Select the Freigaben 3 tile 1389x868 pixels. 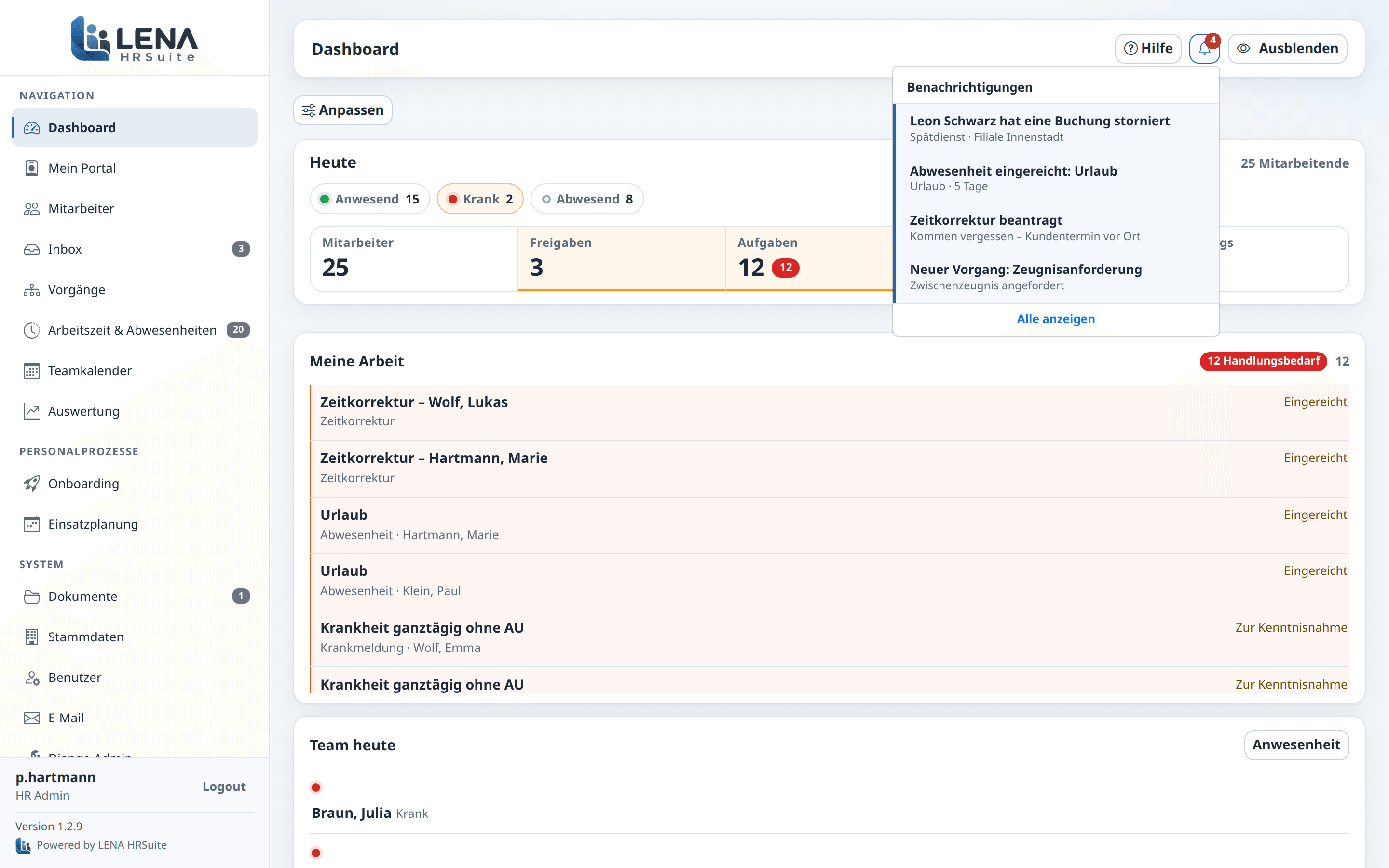(x=622, y=258)
